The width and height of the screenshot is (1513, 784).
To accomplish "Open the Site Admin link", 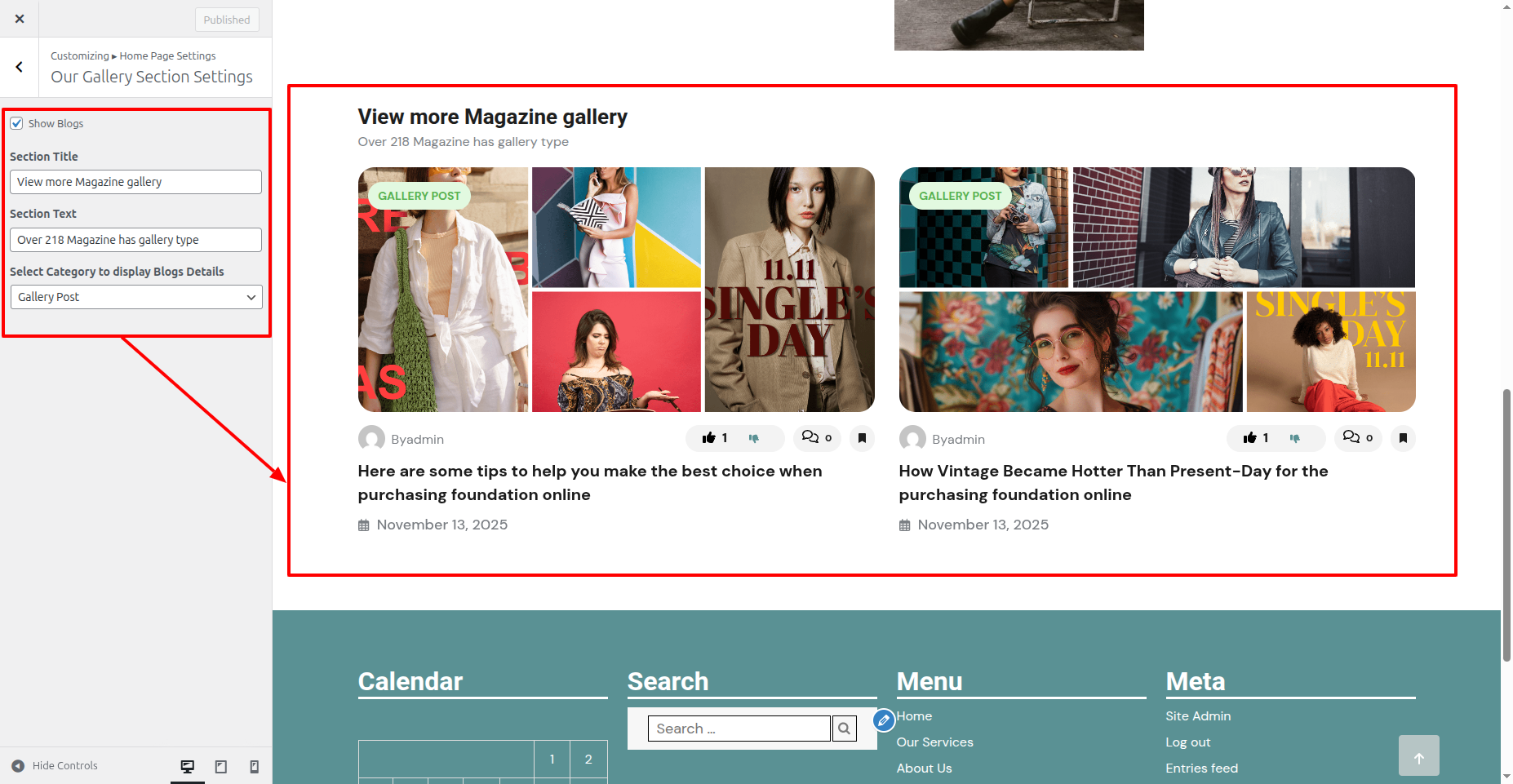I will click(x=1198, y=716).
